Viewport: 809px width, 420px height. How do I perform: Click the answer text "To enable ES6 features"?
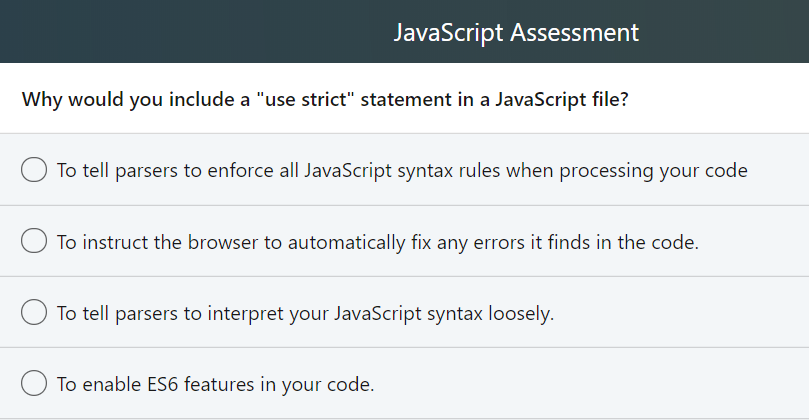(x=215, y=382)
